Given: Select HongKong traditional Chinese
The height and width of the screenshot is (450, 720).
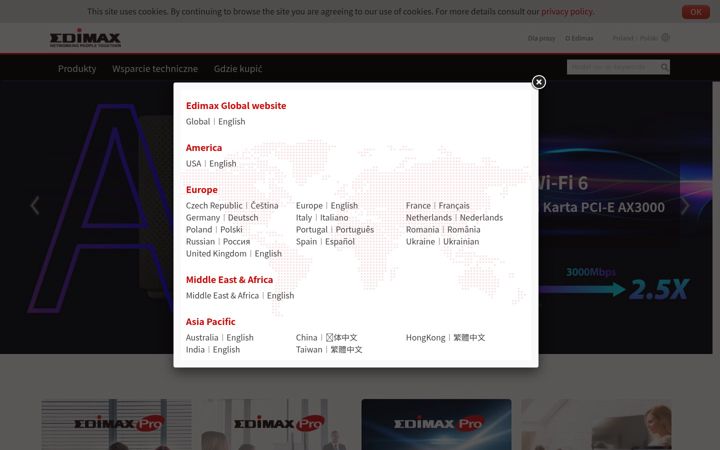Looking at the screenshot, I should [445, 338].
